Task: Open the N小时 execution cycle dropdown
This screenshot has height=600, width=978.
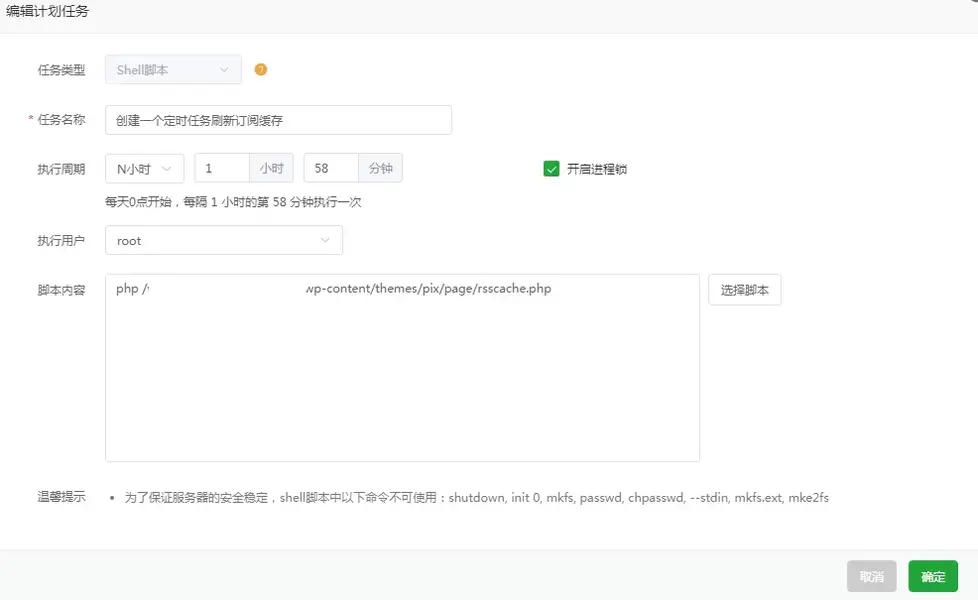Action: click(145, 168)
